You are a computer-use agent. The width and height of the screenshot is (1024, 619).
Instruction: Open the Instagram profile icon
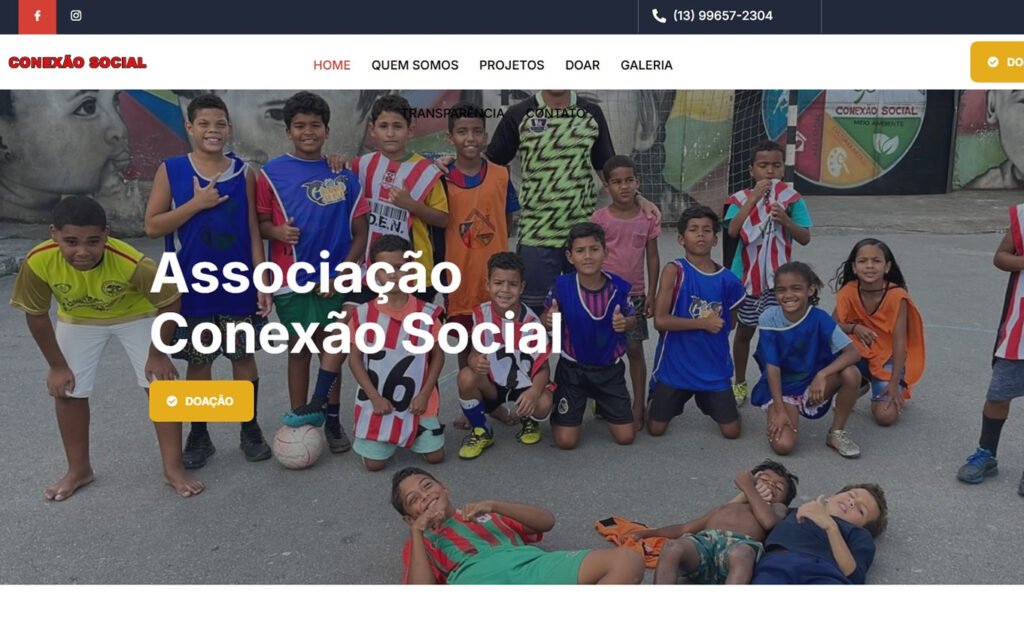click(x=76, y=16)
